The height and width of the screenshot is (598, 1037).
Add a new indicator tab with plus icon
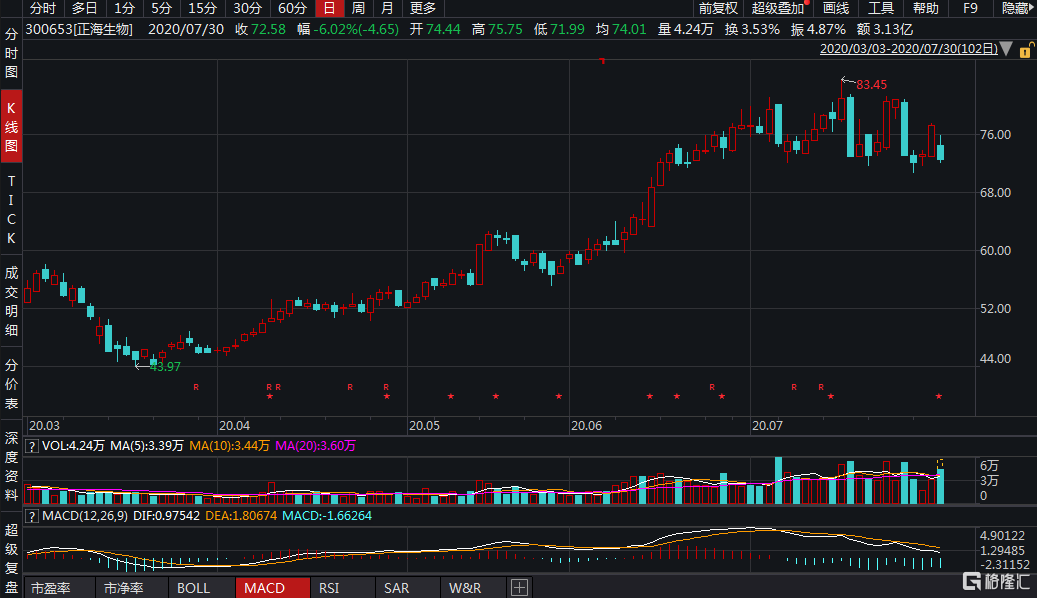click(520, 587)
